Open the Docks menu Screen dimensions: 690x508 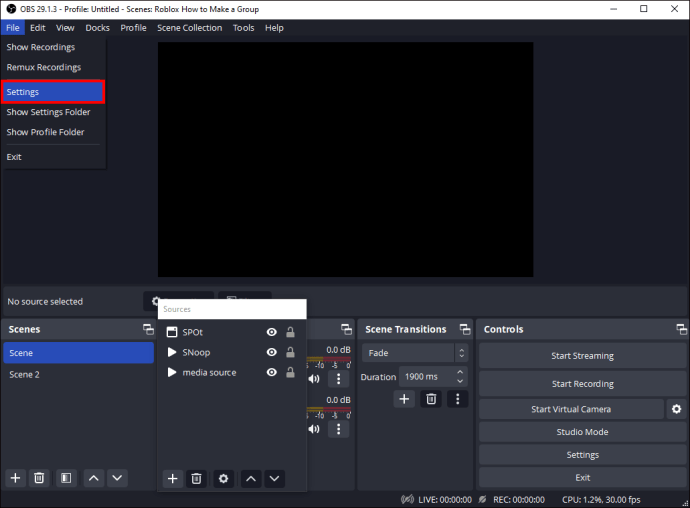tap(98, 28)
